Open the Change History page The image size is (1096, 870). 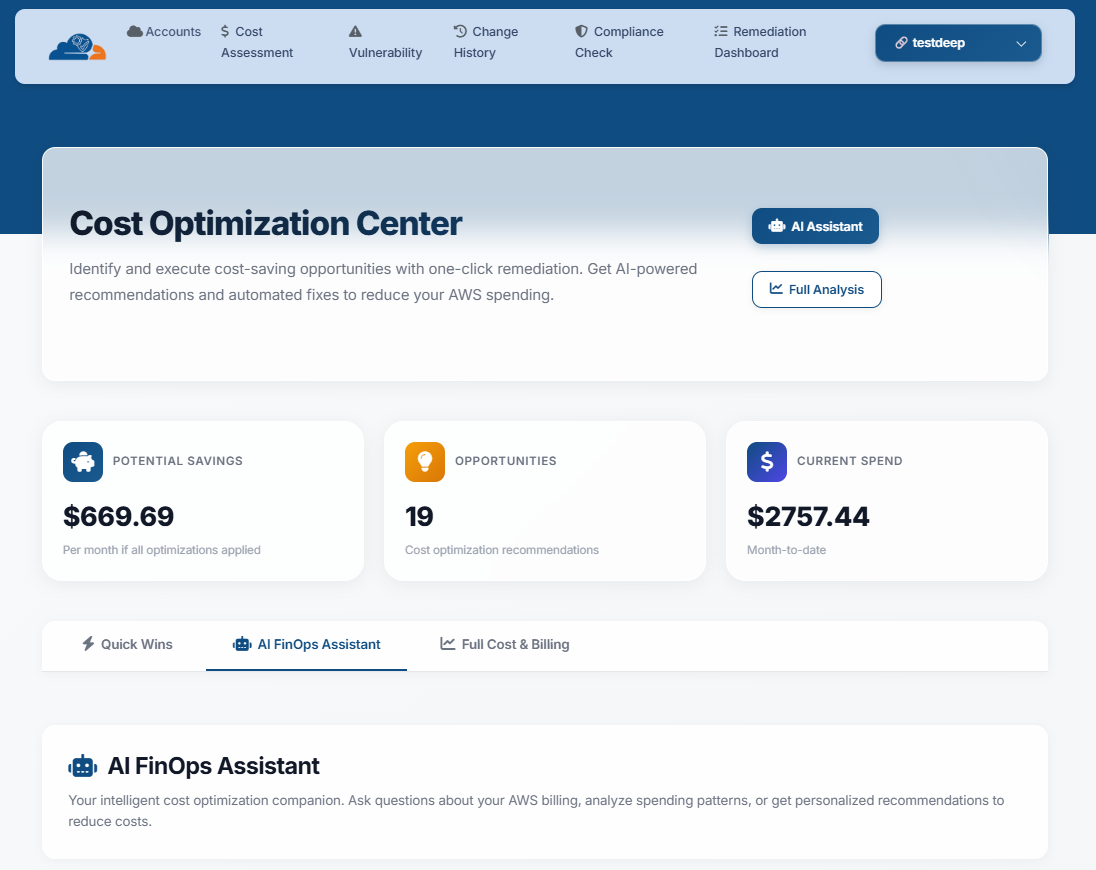point(486,42)
